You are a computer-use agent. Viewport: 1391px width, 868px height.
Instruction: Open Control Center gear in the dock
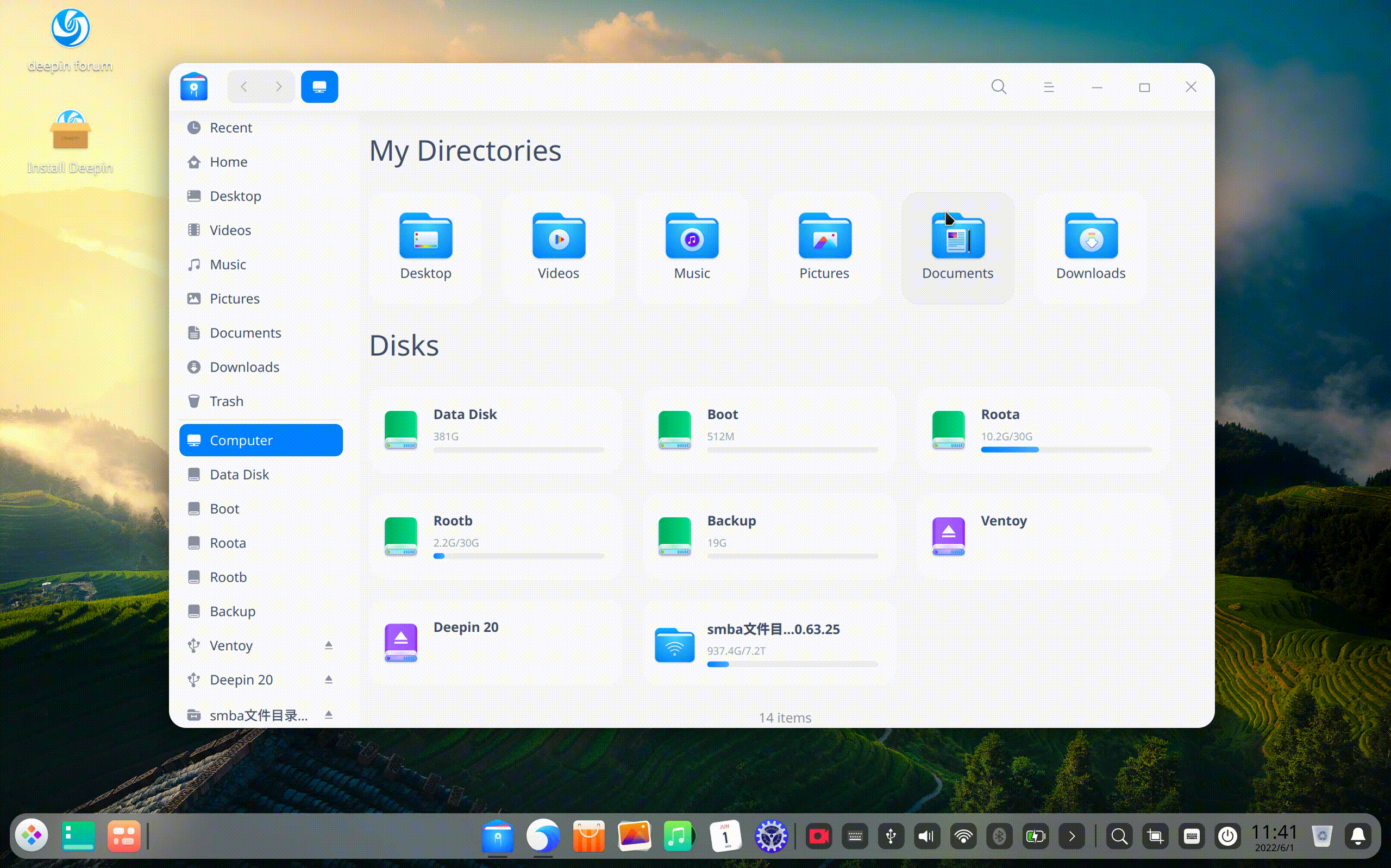[770, 836]
